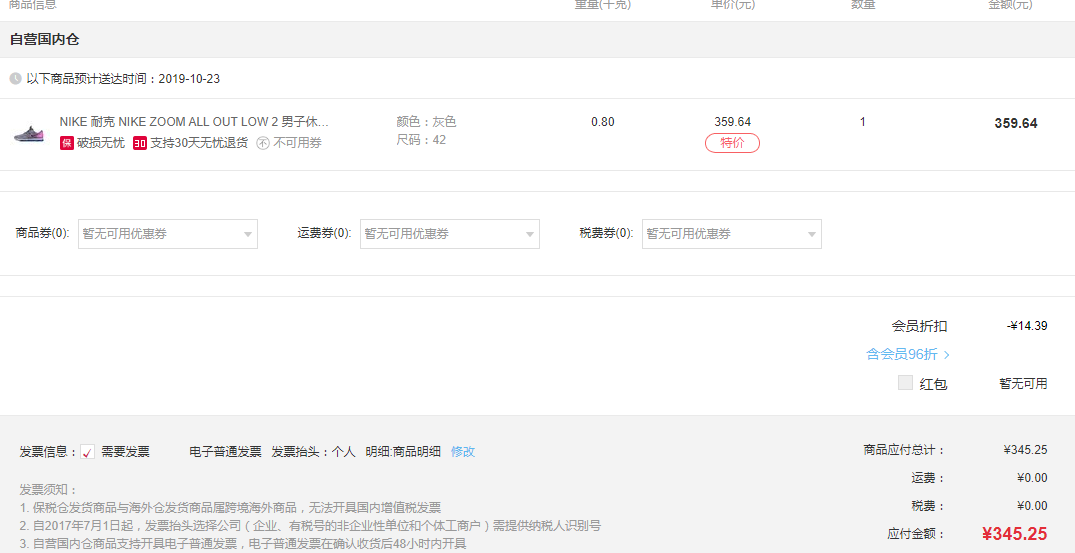Open the 运费券 shipping coupon dropdown
Image resolution: width=1075 pixels, height=553 pixels.
[x=450, y=234]
